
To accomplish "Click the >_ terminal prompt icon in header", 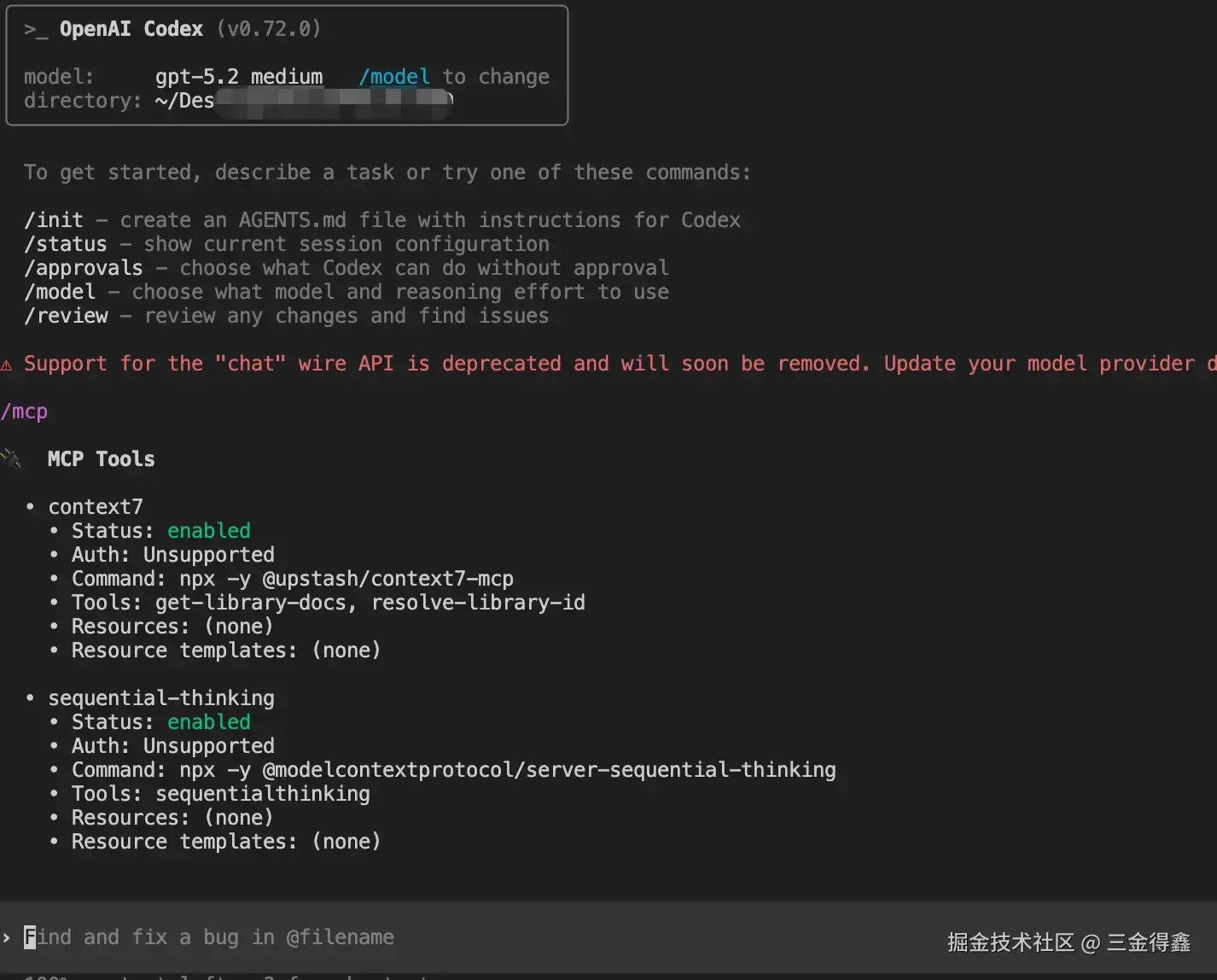I will 36,30.
